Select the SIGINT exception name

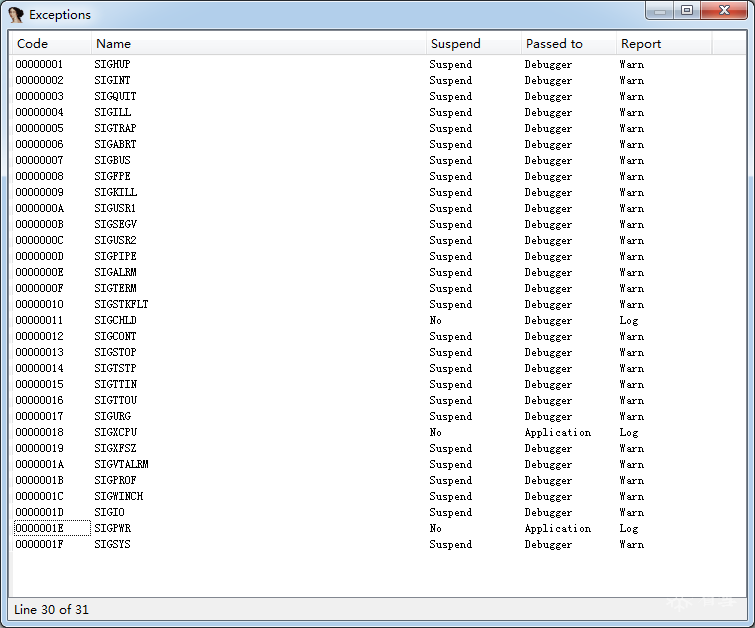click(x=112, y=80)
